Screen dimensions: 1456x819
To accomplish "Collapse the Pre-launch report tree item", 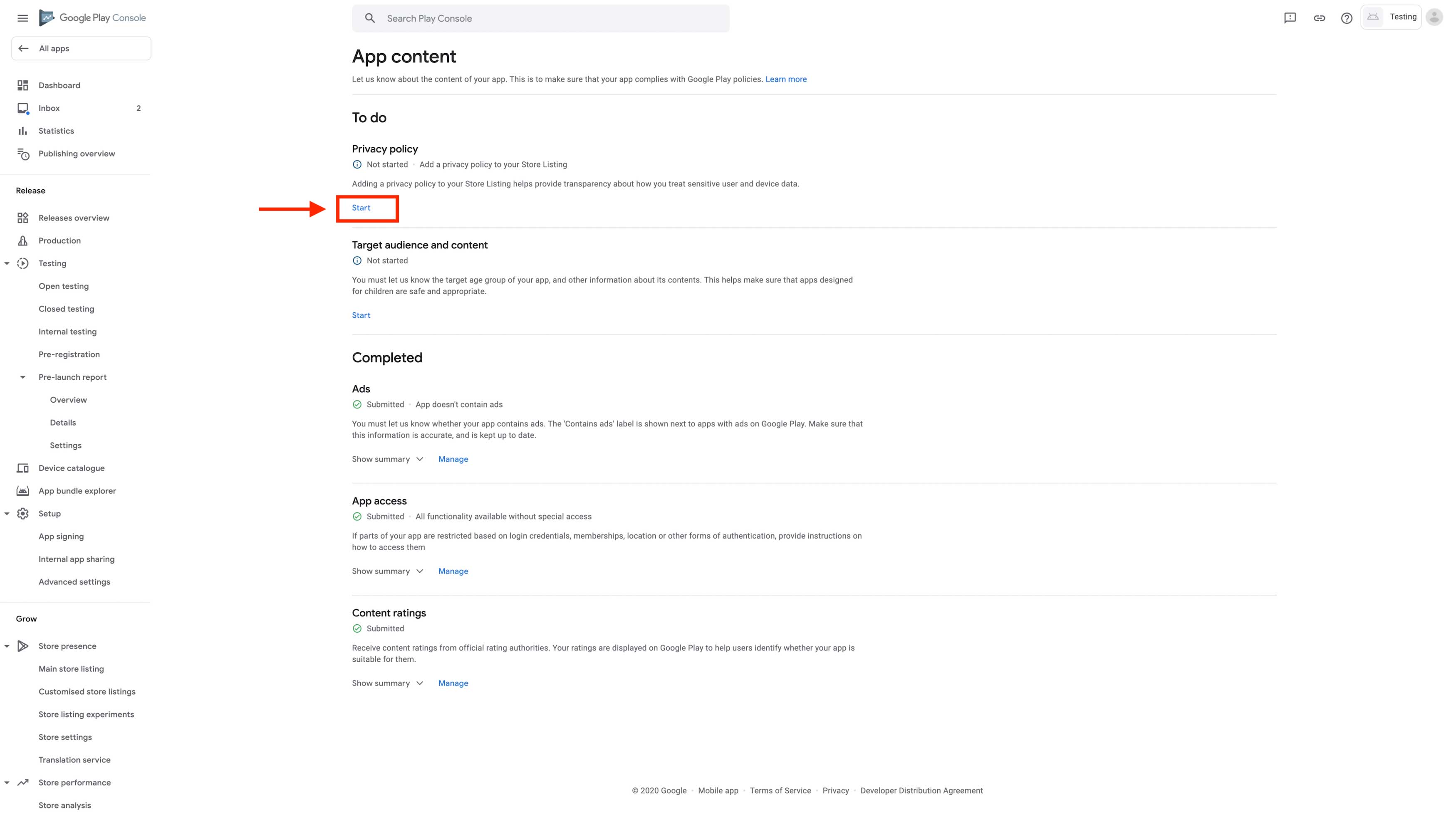I will 22,377.
